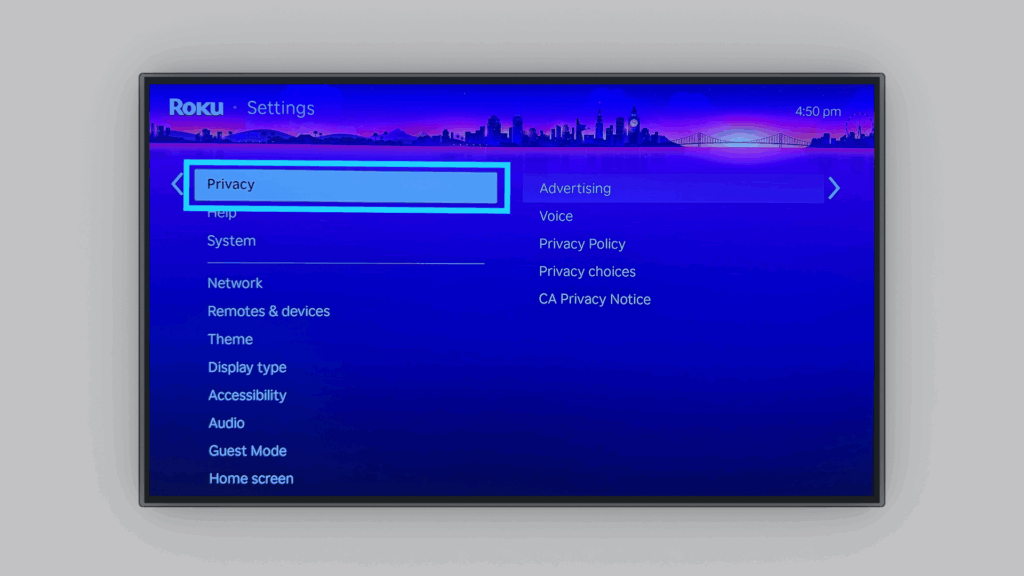The width and height of the screenshot is (1024, 576).
Task: Open the System settings menu
Action: pos(231,241)
